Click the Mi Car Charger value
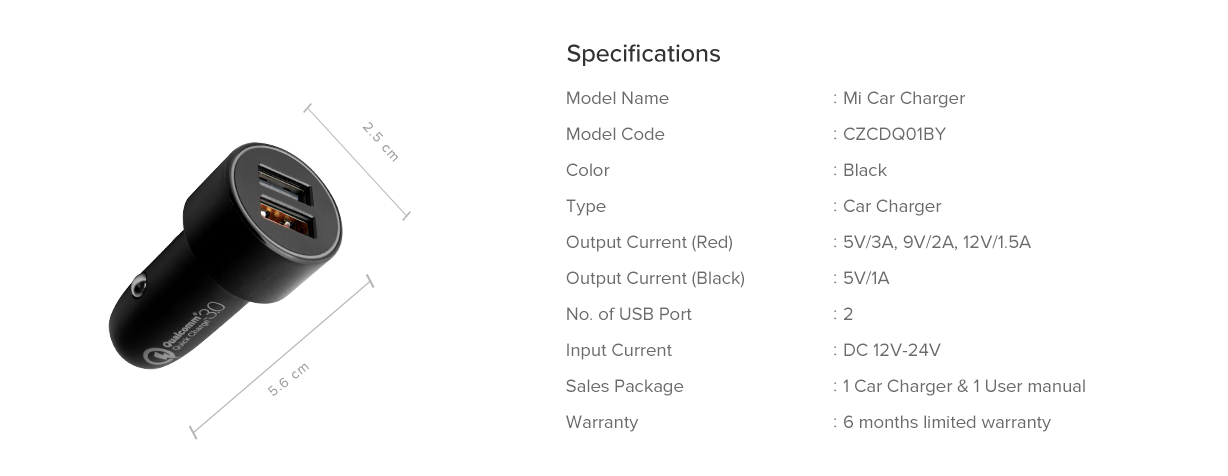 coord(903,98)
